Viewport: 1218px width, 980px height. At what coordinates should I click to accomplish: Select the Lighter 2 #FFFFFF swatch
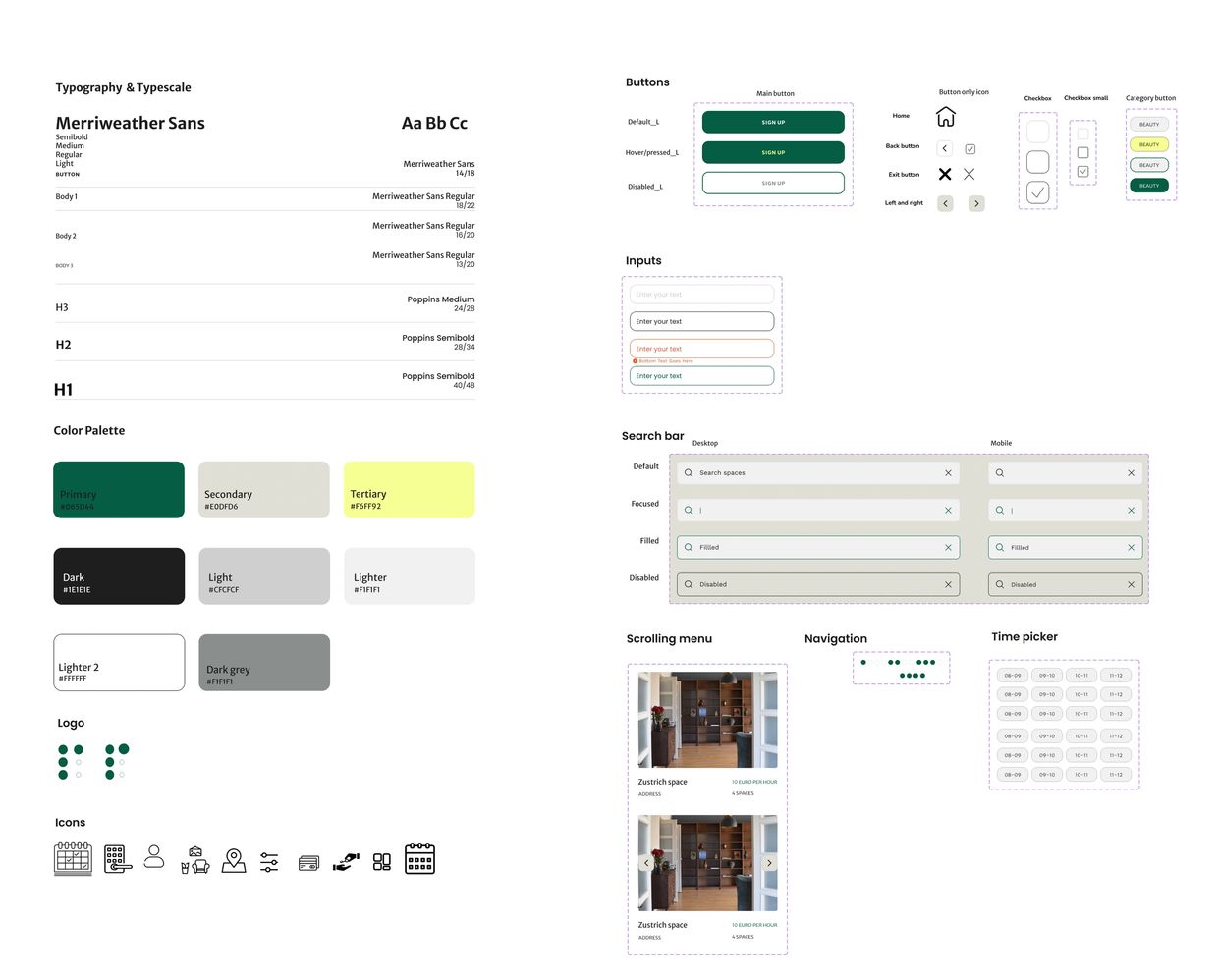pos(119,663)
